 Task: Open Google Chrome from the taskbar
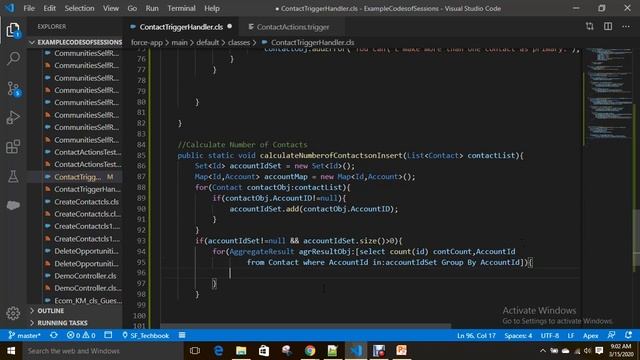pos(310,351)
